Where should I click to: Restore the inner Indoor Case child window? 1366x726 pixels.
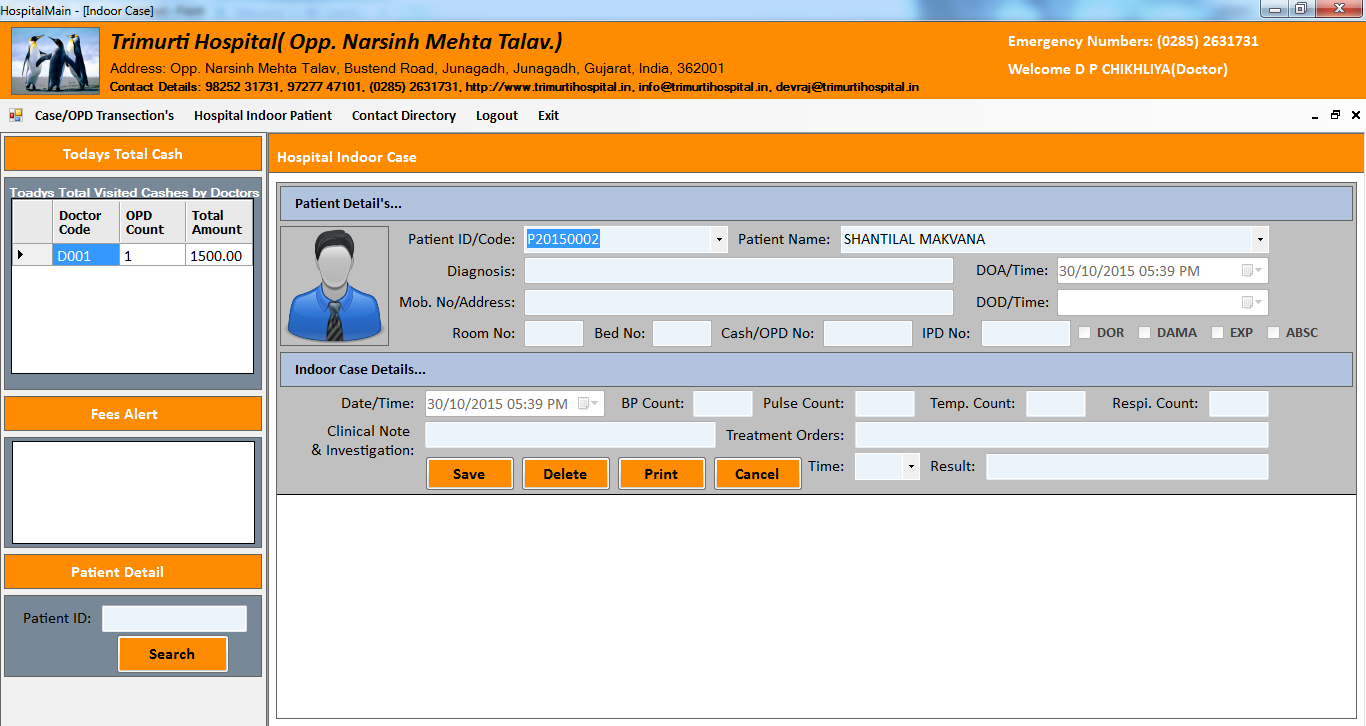coord(1335,116)
